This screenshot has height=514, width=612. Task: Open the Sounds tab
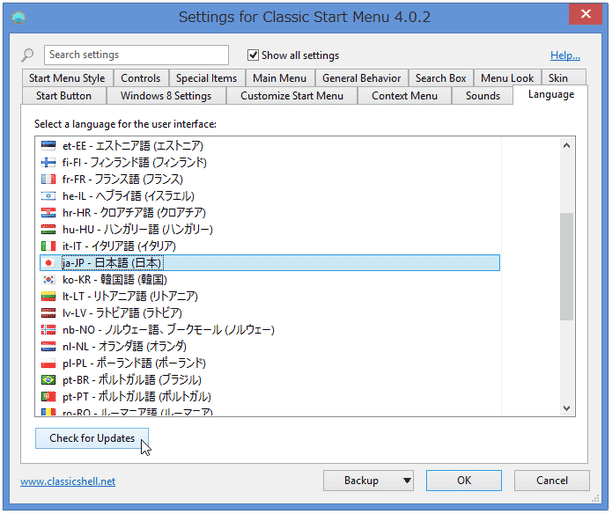tap(483, 96)
